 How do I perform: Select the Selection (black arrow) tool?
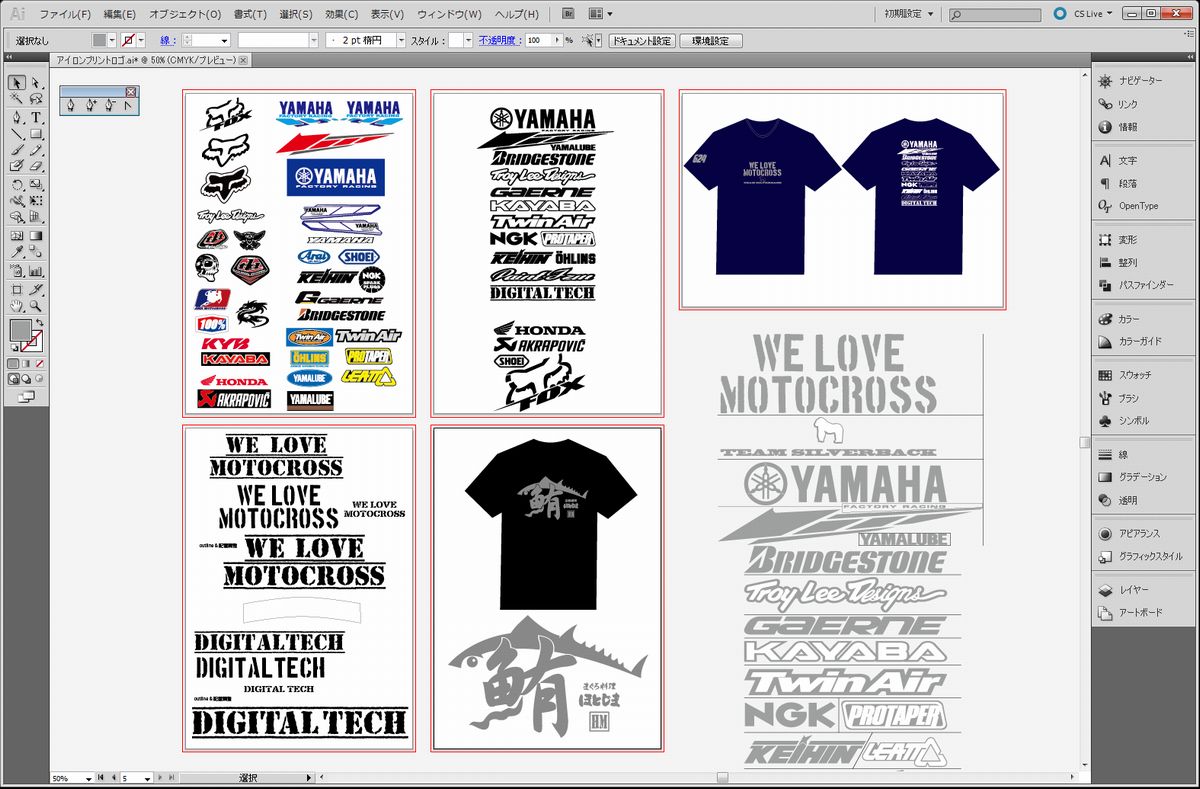coord(17,81)
